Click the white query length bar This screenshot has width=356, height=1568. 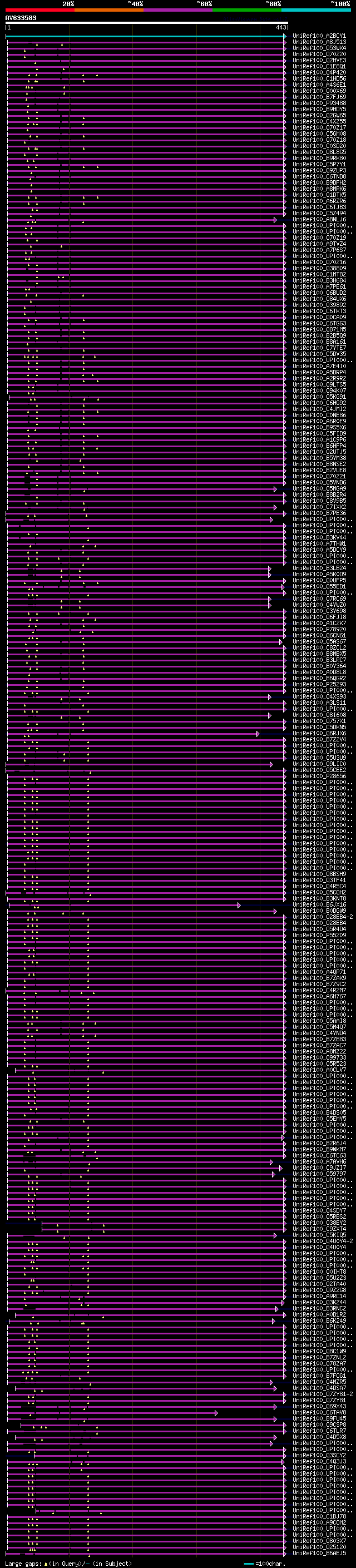click(147, 22)
